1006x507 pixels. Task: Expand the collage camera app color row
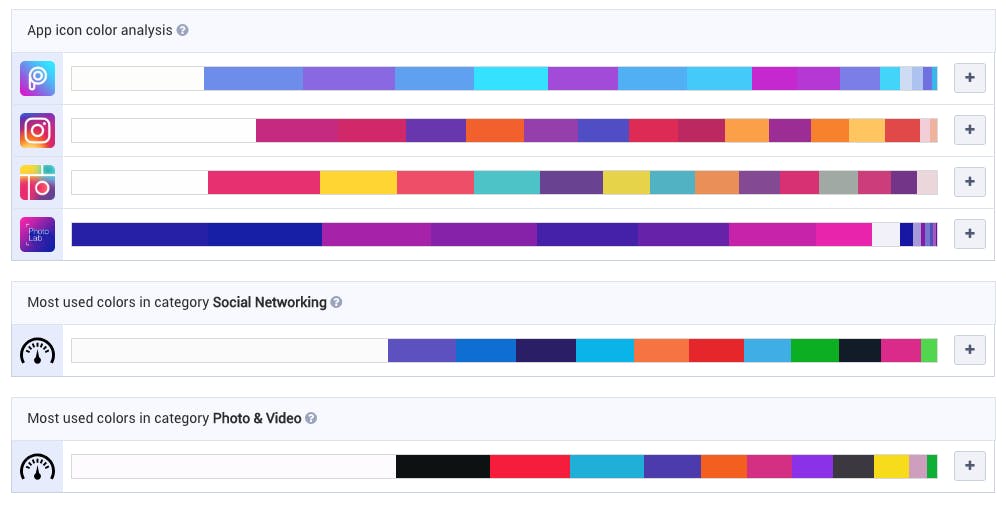[x=969, y=183]
